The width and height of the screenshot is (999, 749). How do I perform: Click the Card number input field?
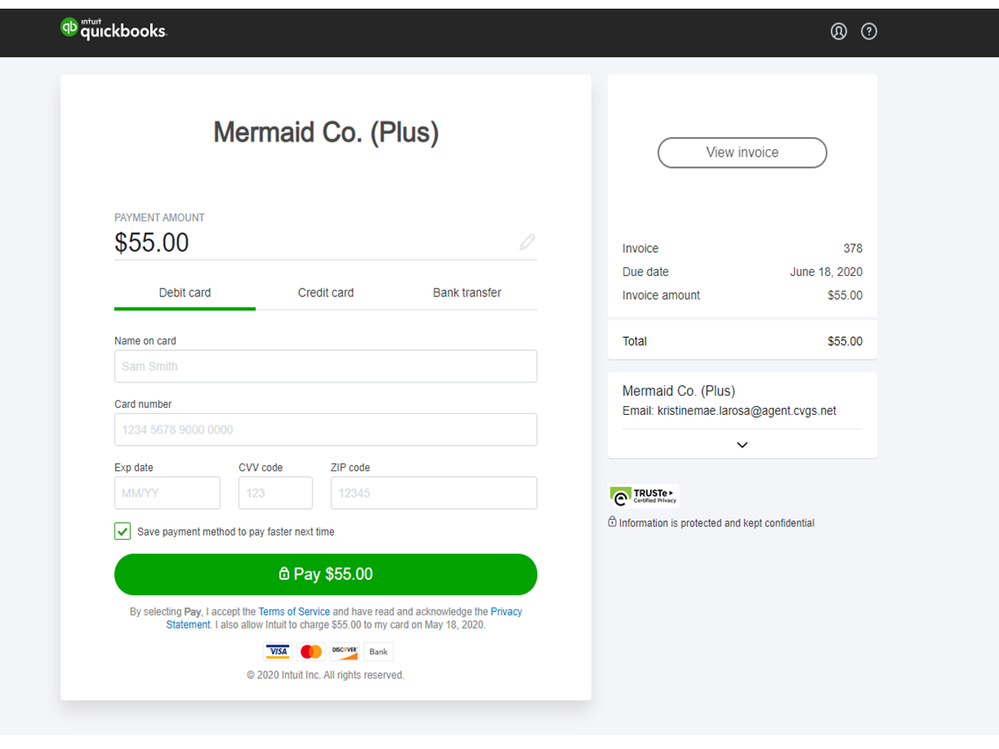point(325,430)
